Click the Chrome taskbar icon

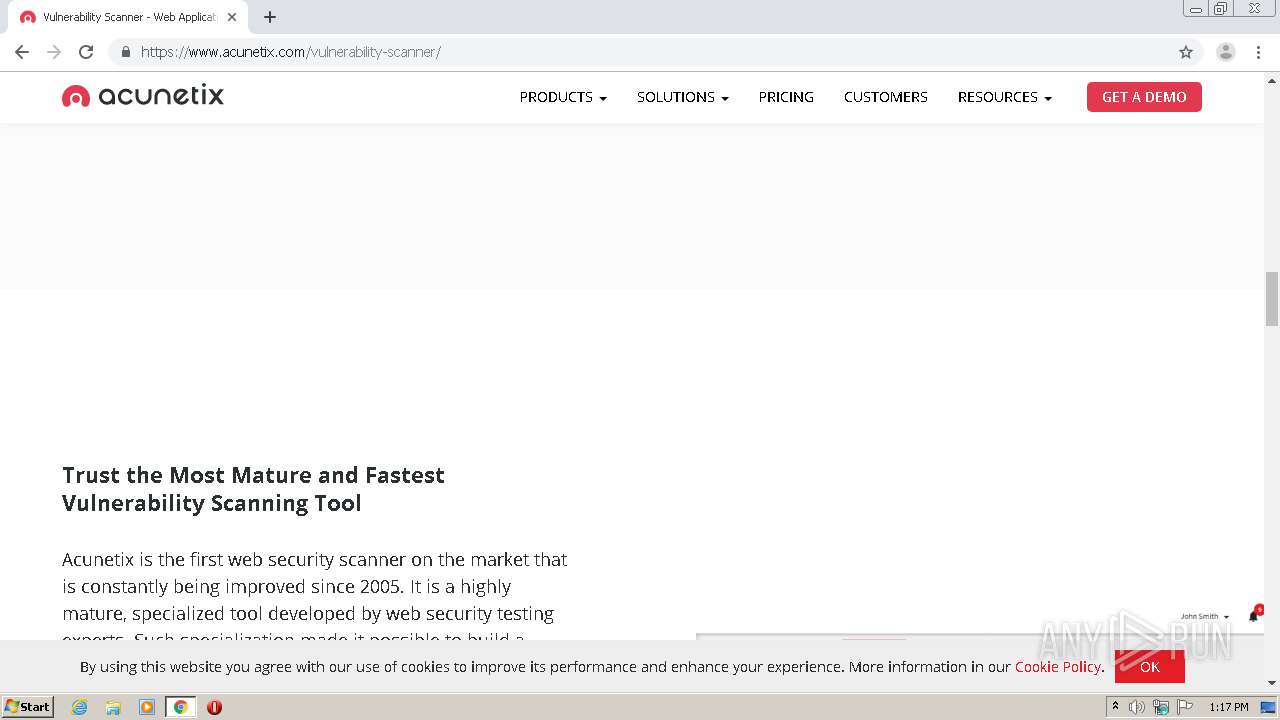click(x=181, y=707)
